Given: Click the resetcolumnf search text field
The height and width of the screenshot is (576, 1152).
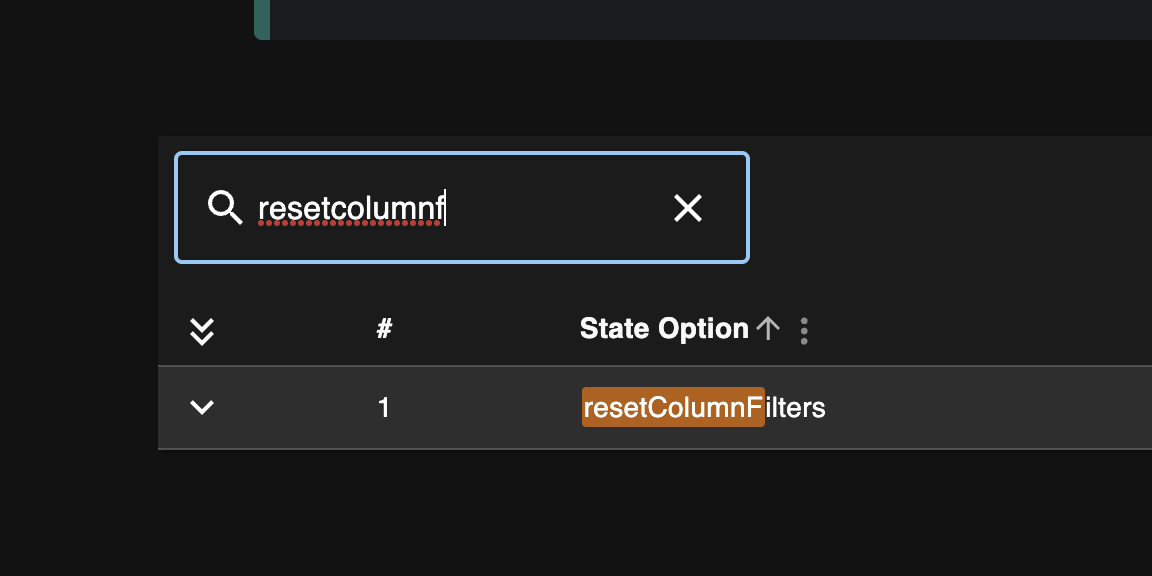Looking at the screenshot, I should coord(462,208).
